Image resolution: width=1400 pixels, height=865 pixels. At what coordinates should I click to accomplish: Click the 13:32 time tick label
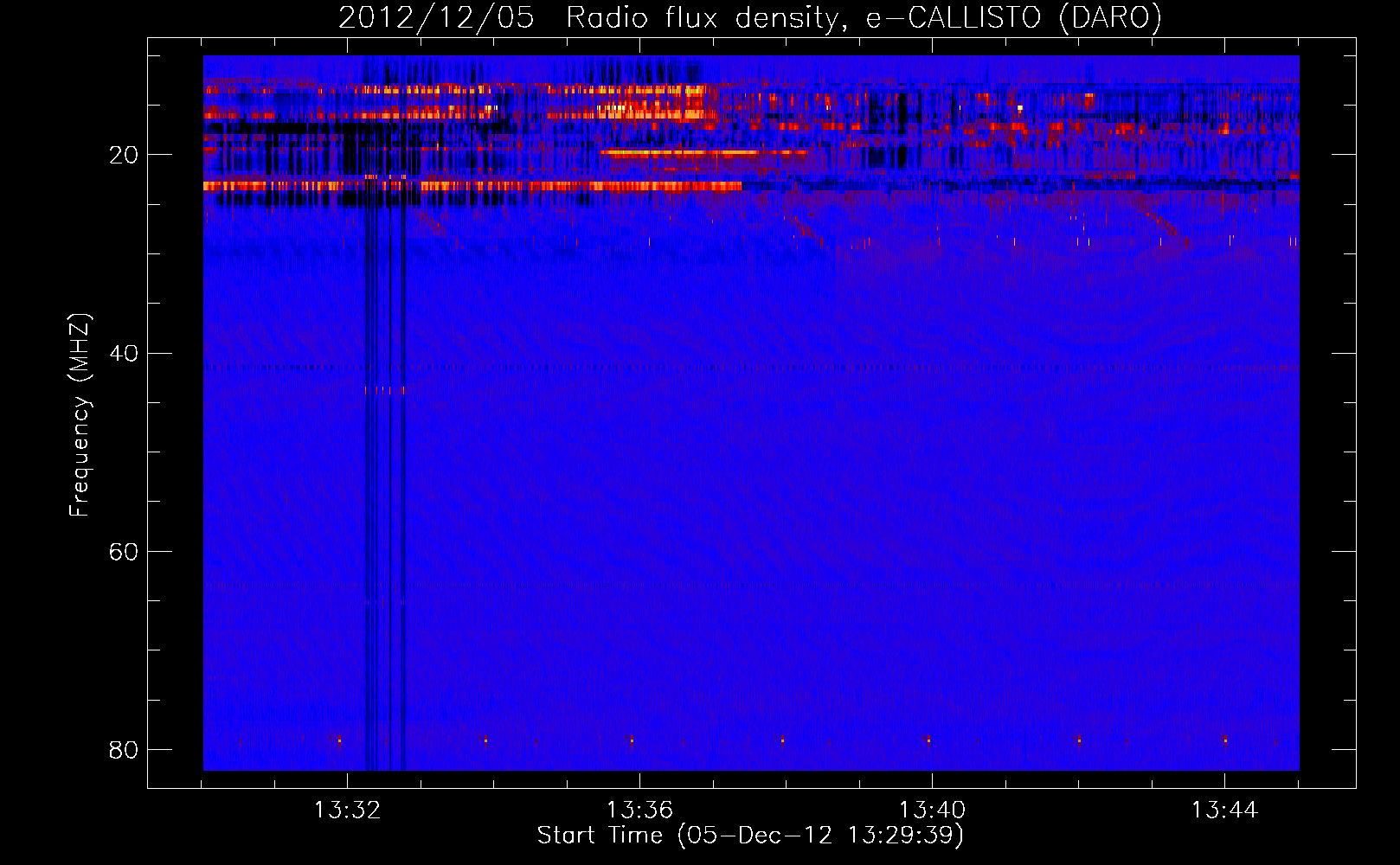point(347,811)
